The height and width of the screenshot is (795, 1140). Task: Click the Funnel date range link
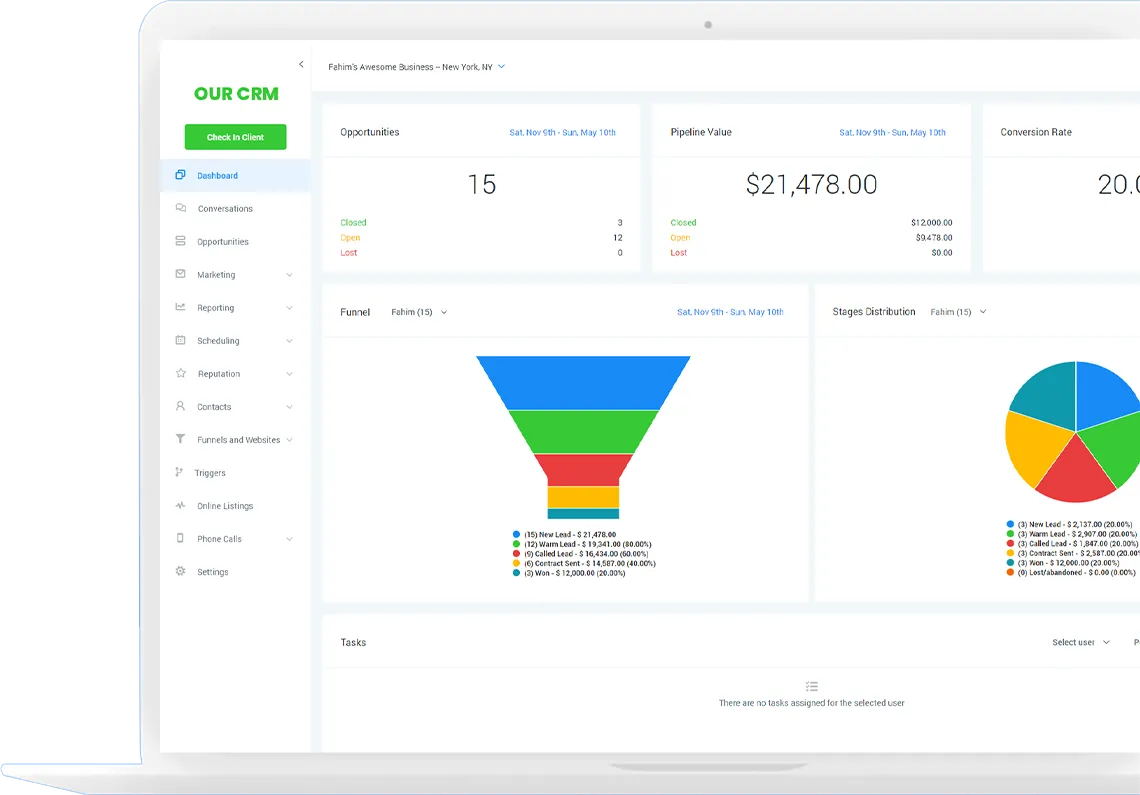[730, 312]
